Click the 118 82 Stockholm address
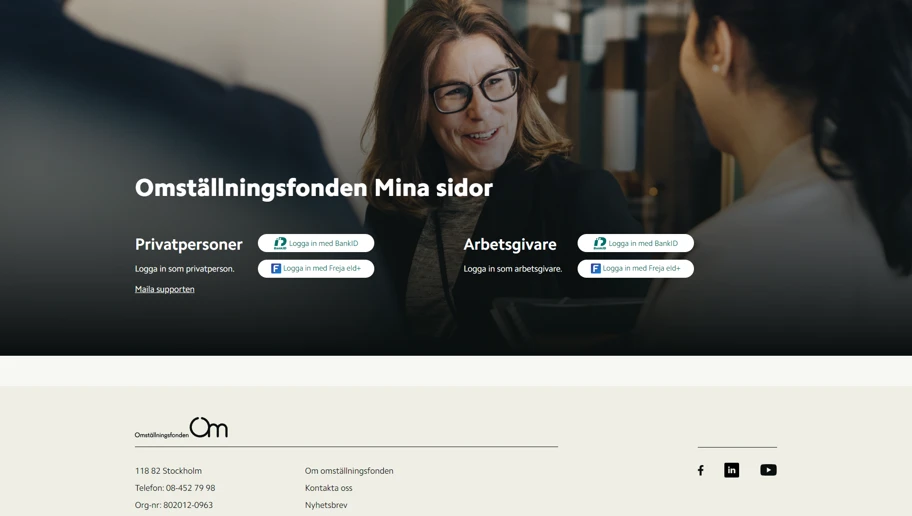 pos(169,471)
